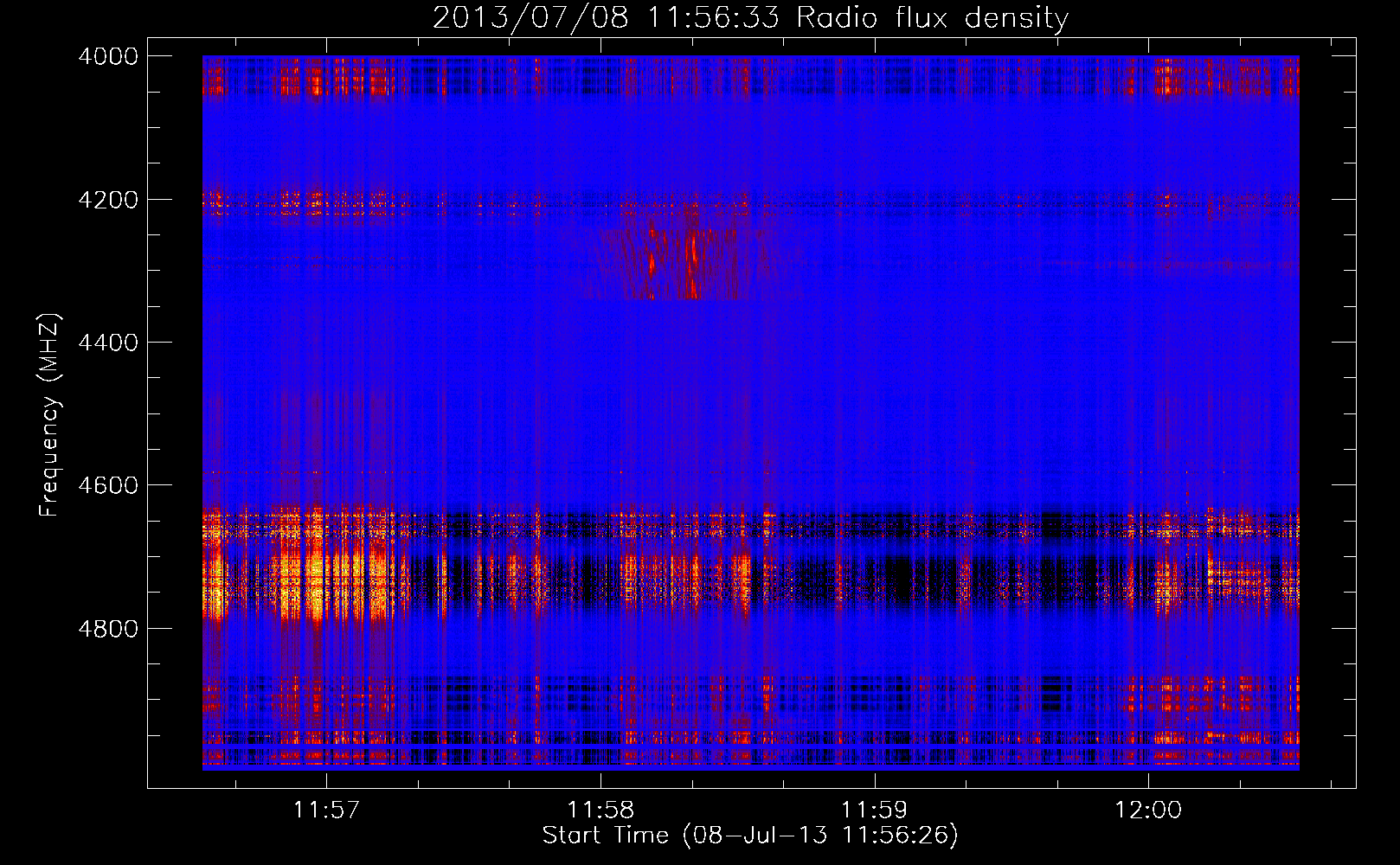Click the 11:58 time axis label
The width and height of the screenshot is (1400, 865).
(600, 811)
